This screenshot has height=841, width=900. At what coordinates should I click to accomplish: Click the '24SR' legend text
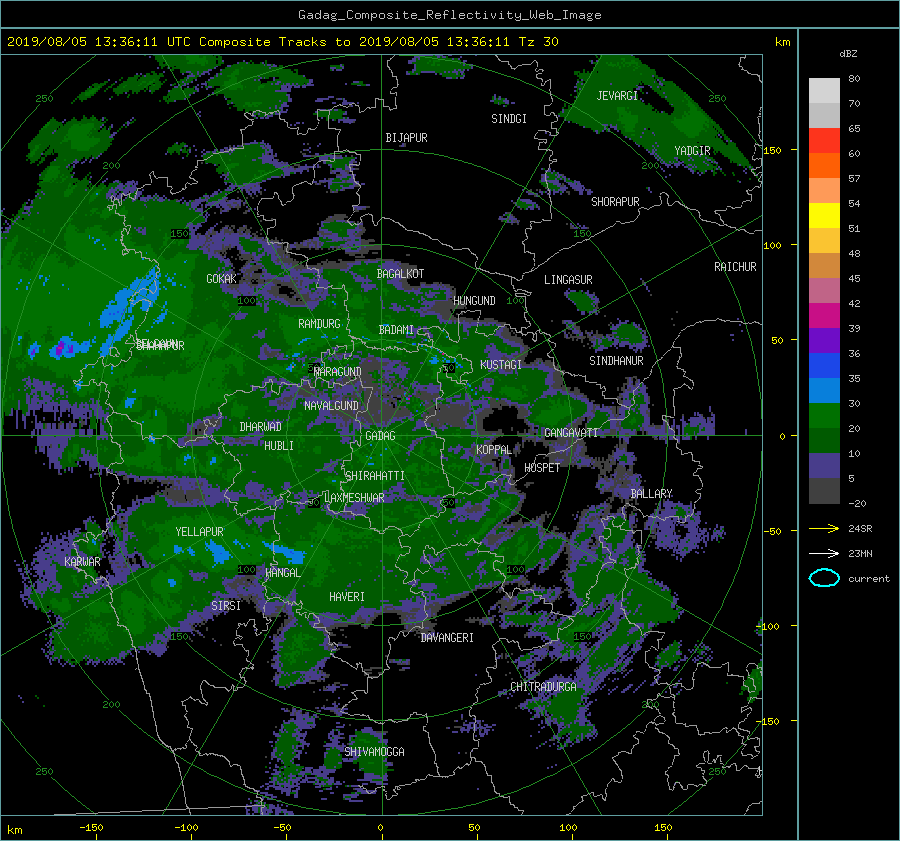pos(860,528)
